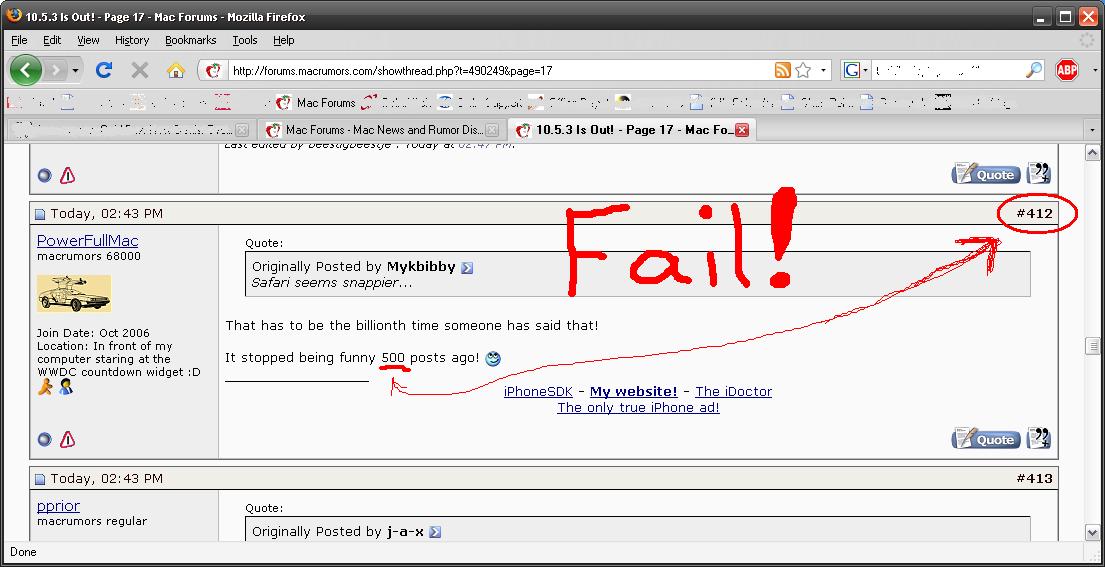View j-a-x's original post arrow icon

click(435, 532)
